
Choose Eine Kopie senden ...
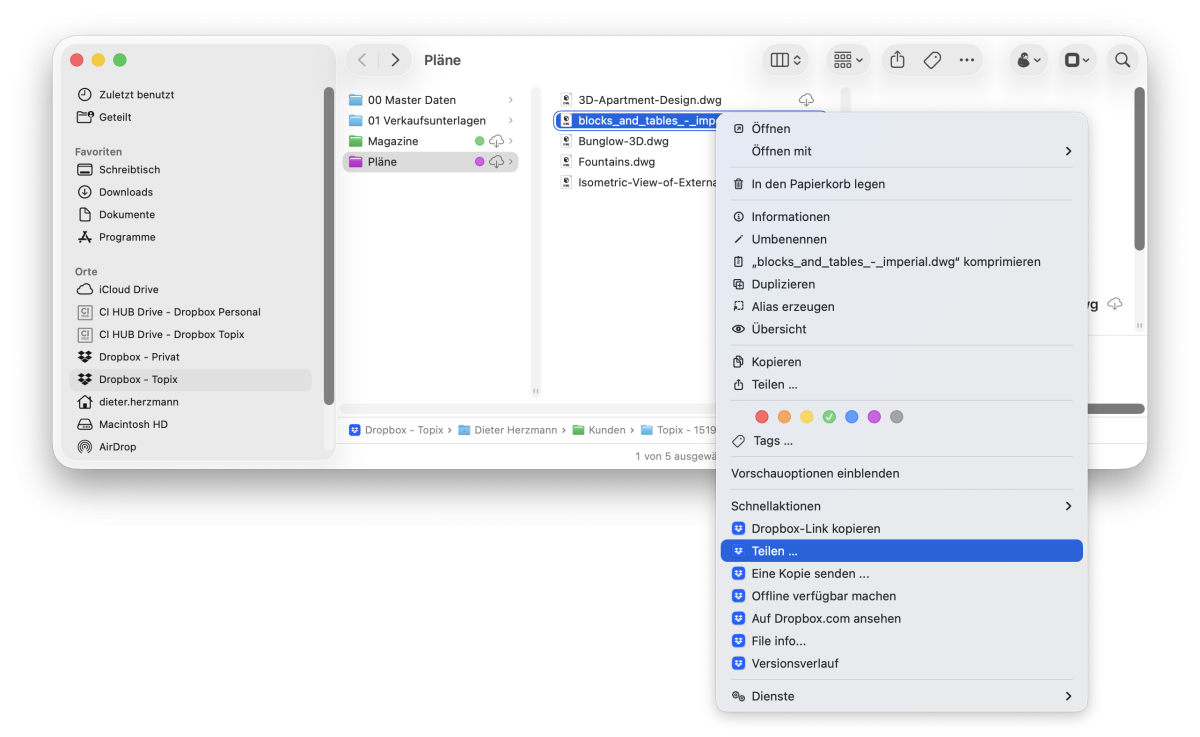pos(901,574)
